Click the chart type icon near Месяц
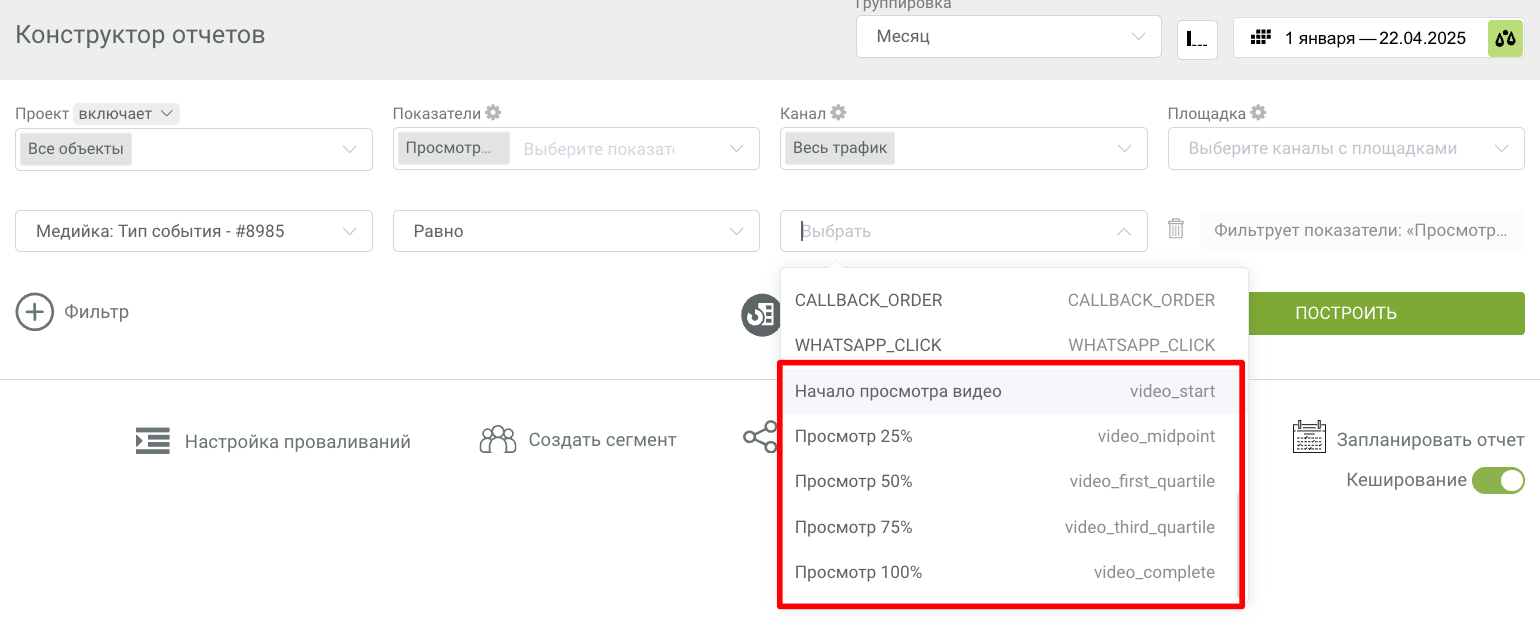This screenshot has width=1540, height=640. 1196,39
